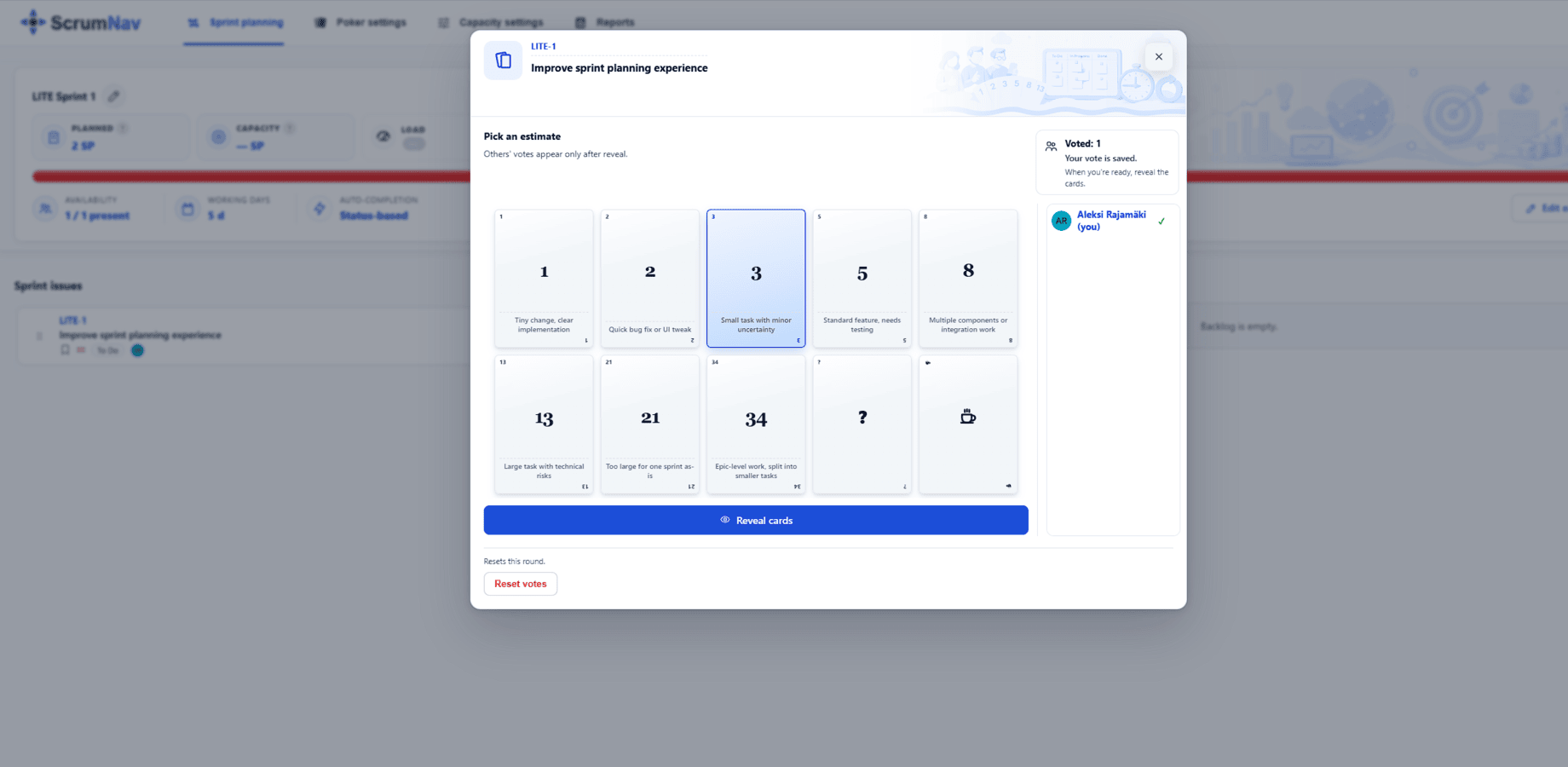Screen dimensions: 1568x767
Task: Click the To Do status badge
Action: pyautogui.click(x=107, y=350)
